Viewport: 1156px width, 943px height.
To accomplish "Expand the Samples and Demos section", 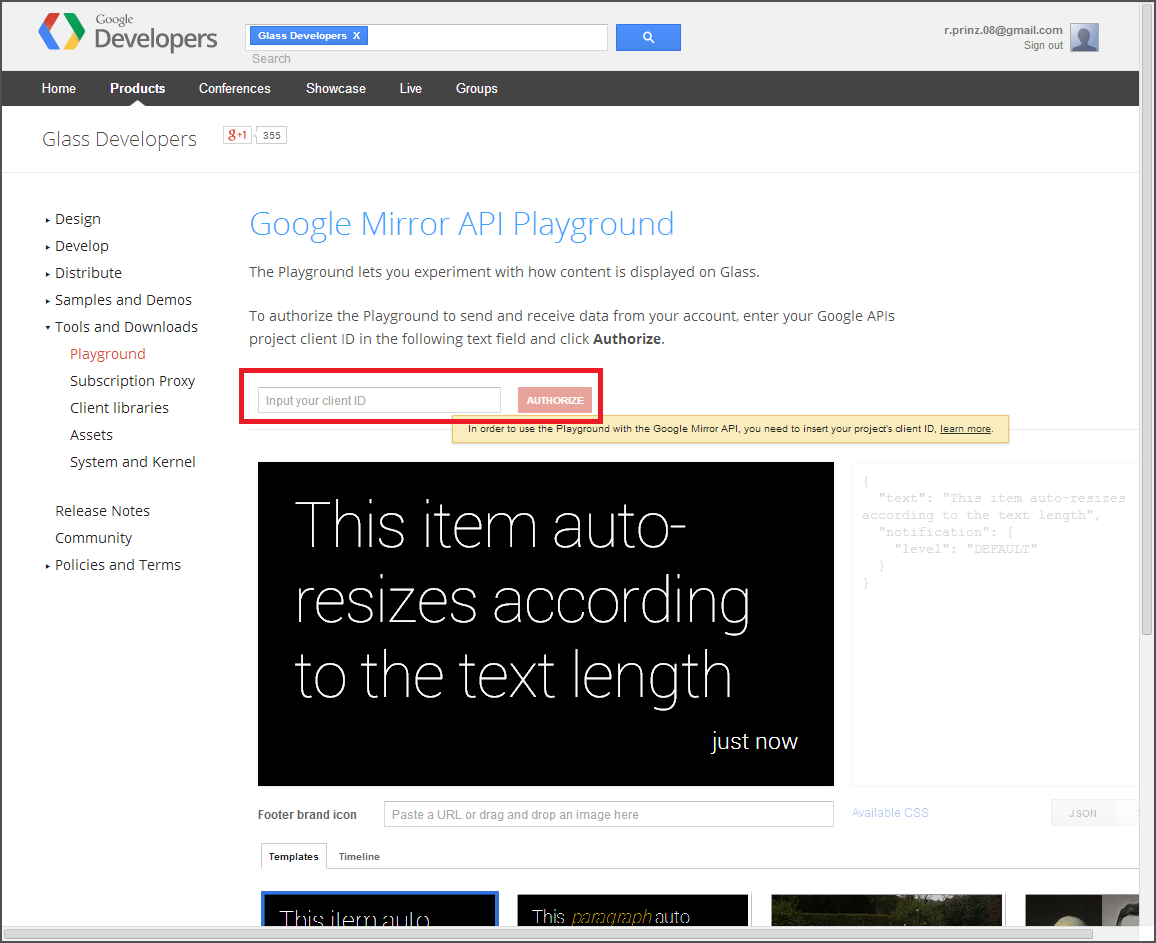I will click(x=123, y=300).
